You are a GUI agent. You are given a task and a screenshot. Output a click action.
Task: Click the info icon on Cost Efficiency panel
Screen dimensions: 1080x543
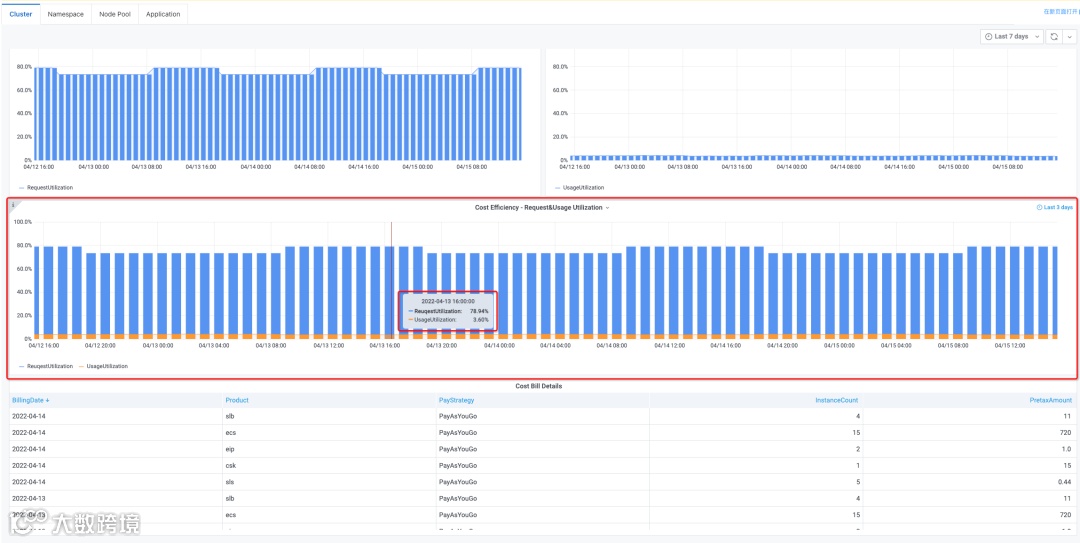pyautogui.click(x=12, y=205)
